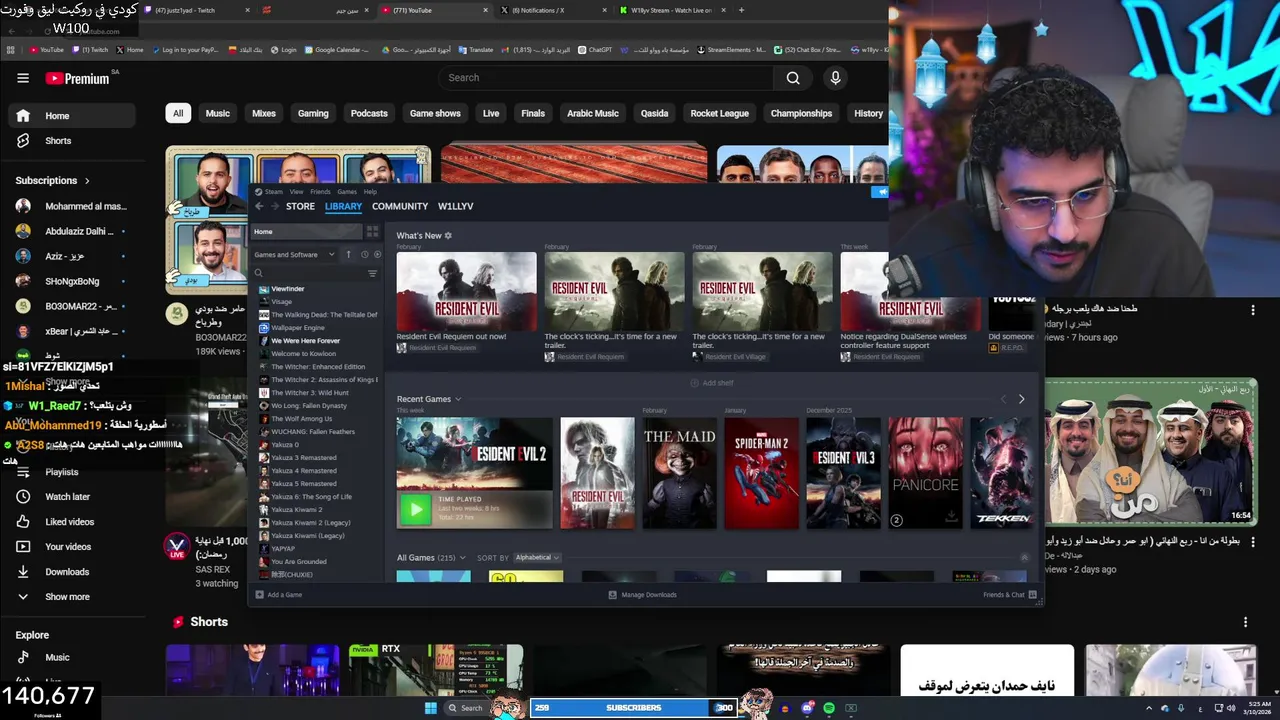Click Add shelf in Steam library

click(x=712, y=383)
